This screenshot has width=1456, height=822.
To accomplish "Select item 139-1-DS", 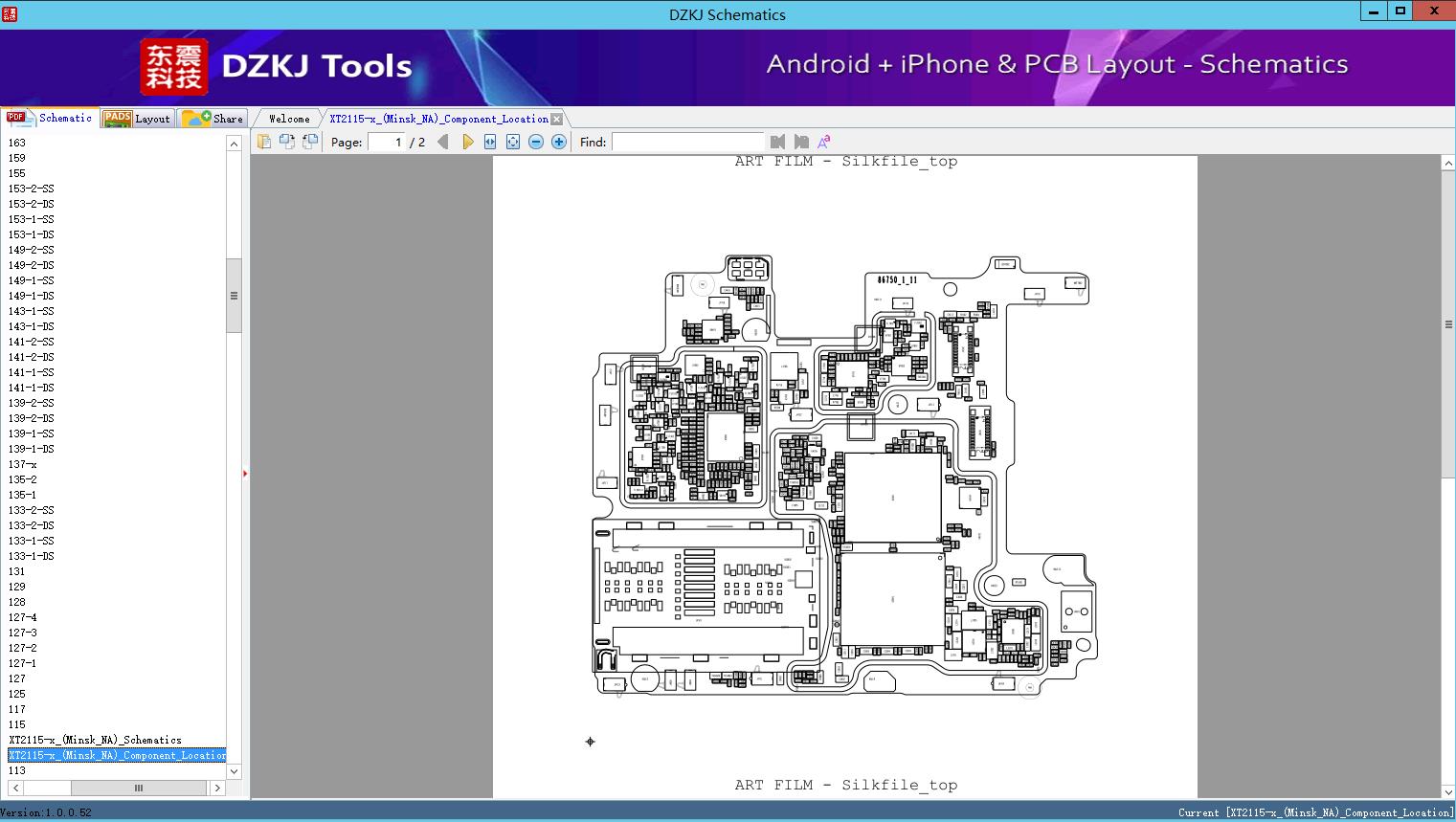I will 32,449.
